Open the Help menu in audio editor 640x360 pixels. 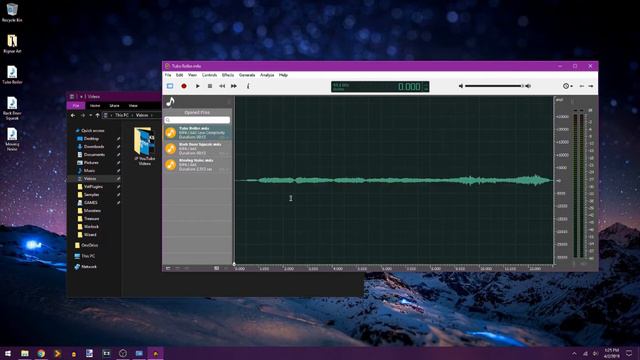coord(283,75)
